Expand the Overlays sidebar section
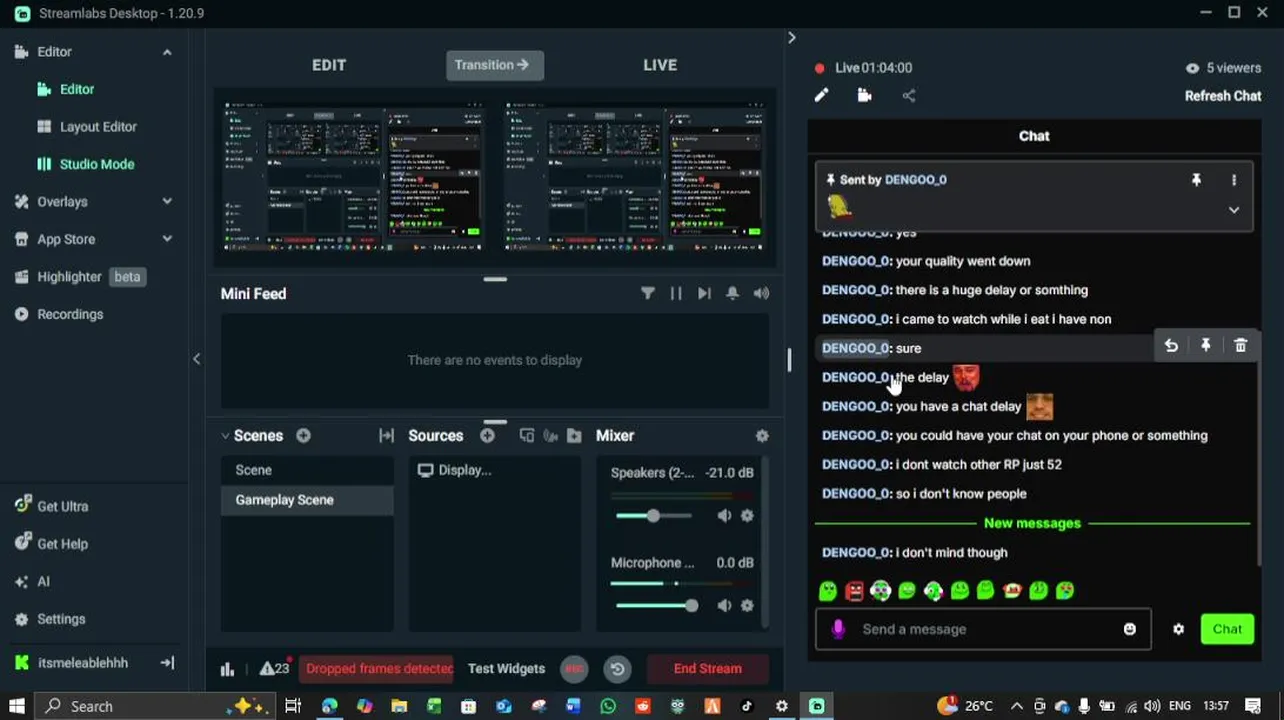 click(x=167, y=201)
